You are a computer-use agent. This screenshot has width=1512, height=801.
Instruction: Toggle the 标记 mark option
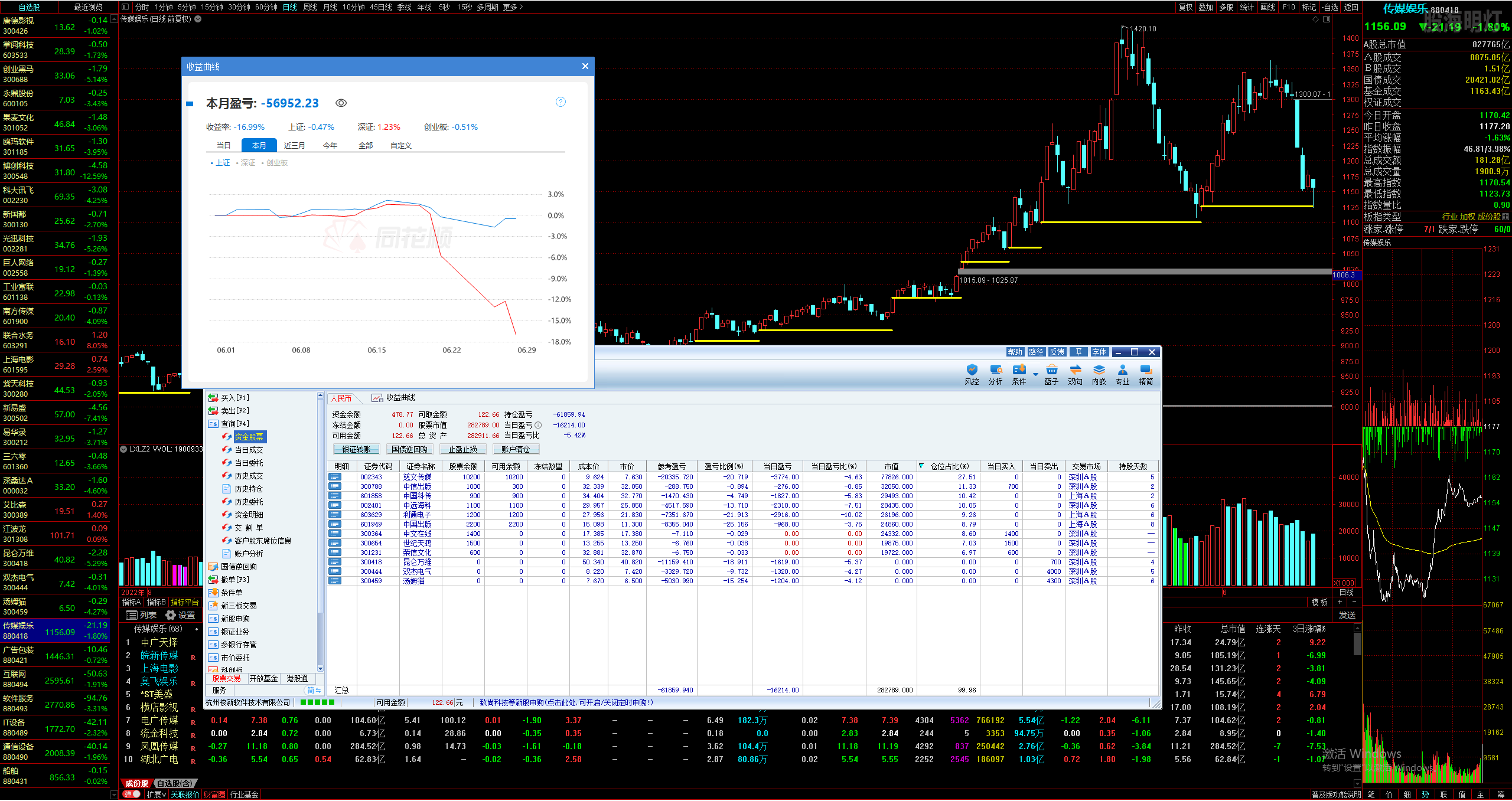[x=1309, y=7]
